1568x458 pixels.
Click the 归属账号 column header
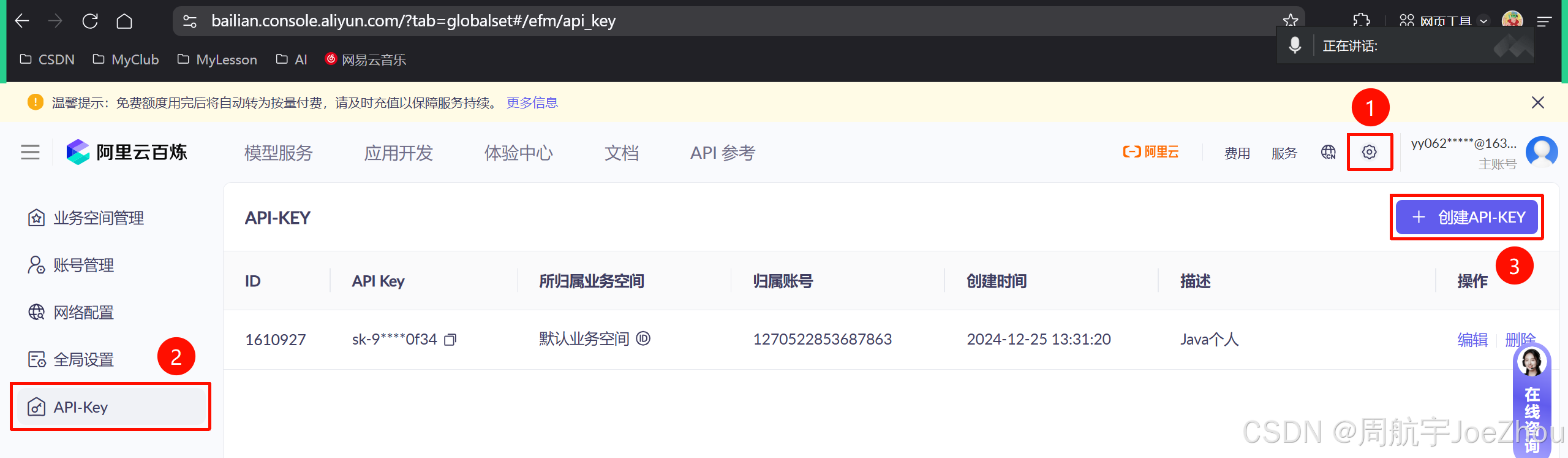(x=783, y=281)
